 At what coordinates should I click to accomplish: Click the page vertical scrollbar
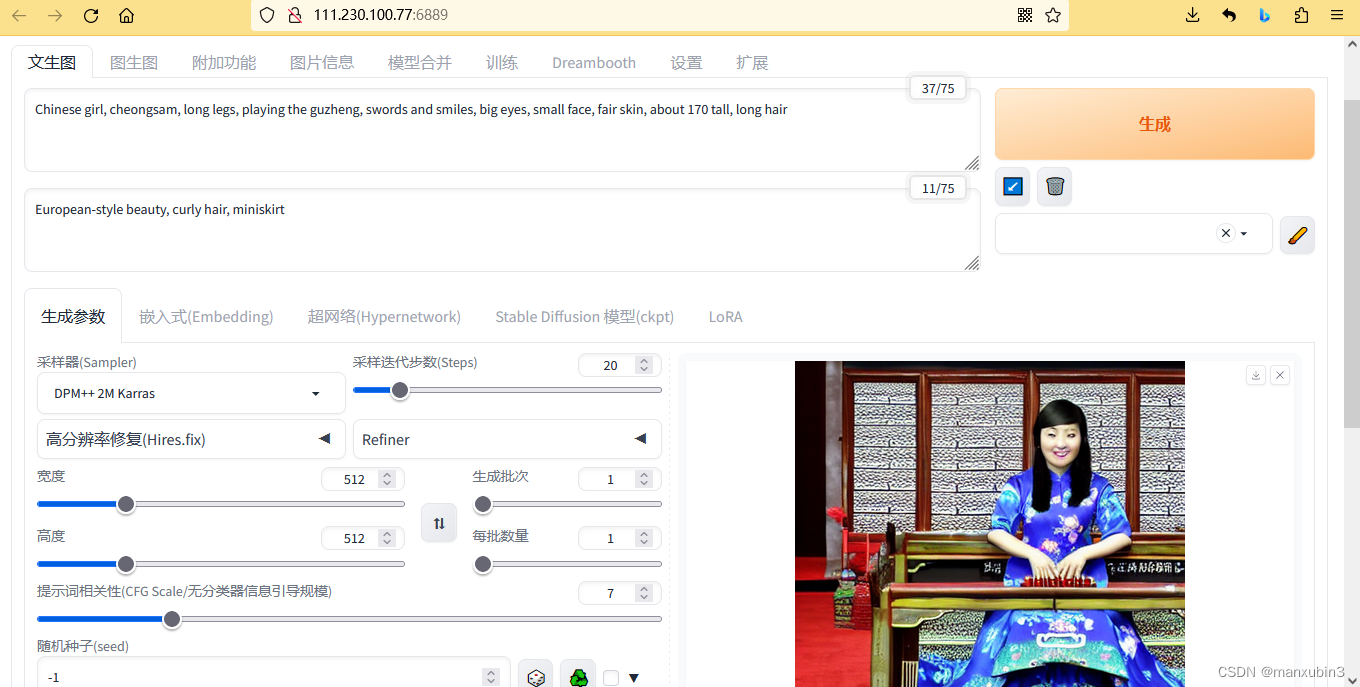click(1351, 263)
